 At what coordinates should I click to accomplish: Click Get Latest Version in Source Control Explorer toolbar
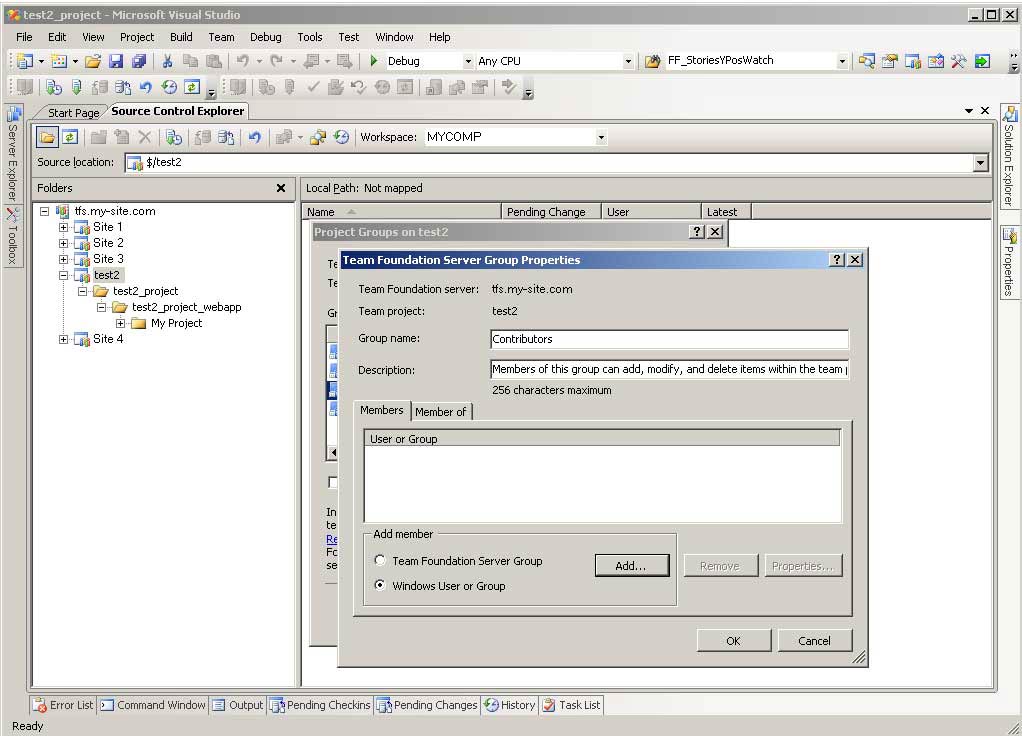[x=173, y=137]
